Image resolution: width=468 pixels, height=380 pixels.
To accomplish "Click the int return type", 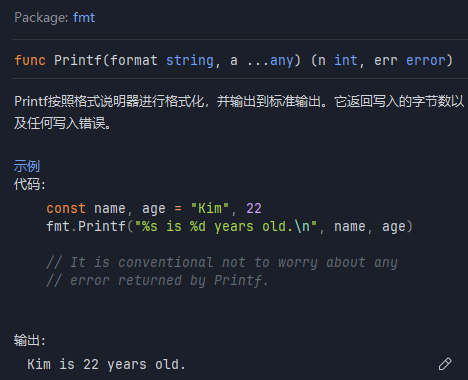I will pos(345,60).
